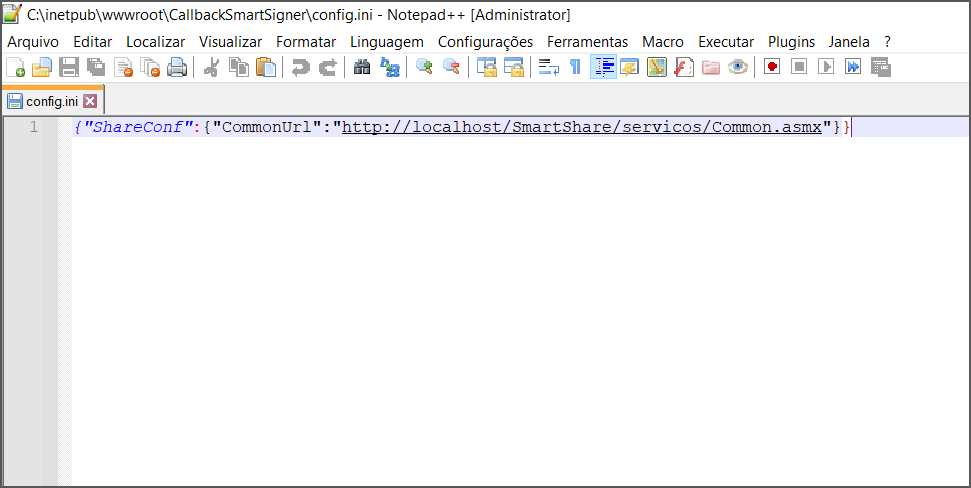Create a new file with the New icon
This screenshot has width=971, height=488.
[x=15, y=67]
